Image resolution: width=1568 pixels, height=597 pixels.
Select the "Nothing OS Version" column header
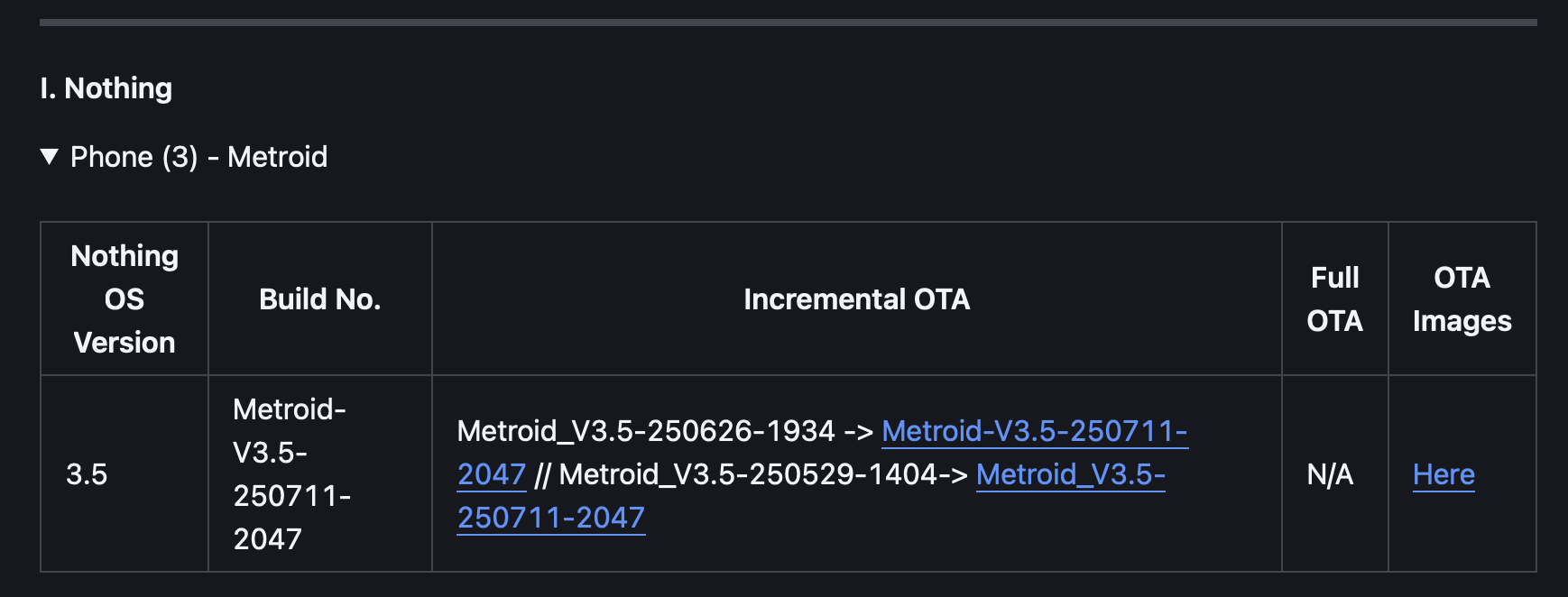point(125,299)
